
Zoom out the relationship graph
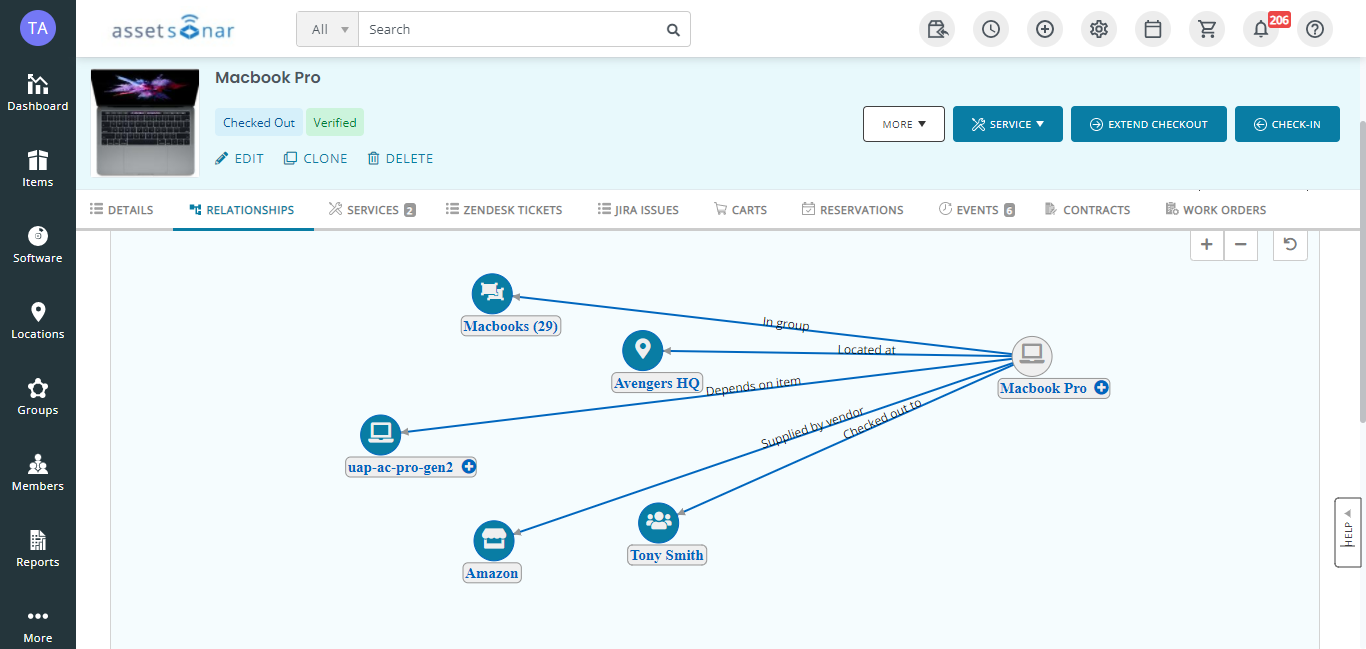click(1241, 244)
